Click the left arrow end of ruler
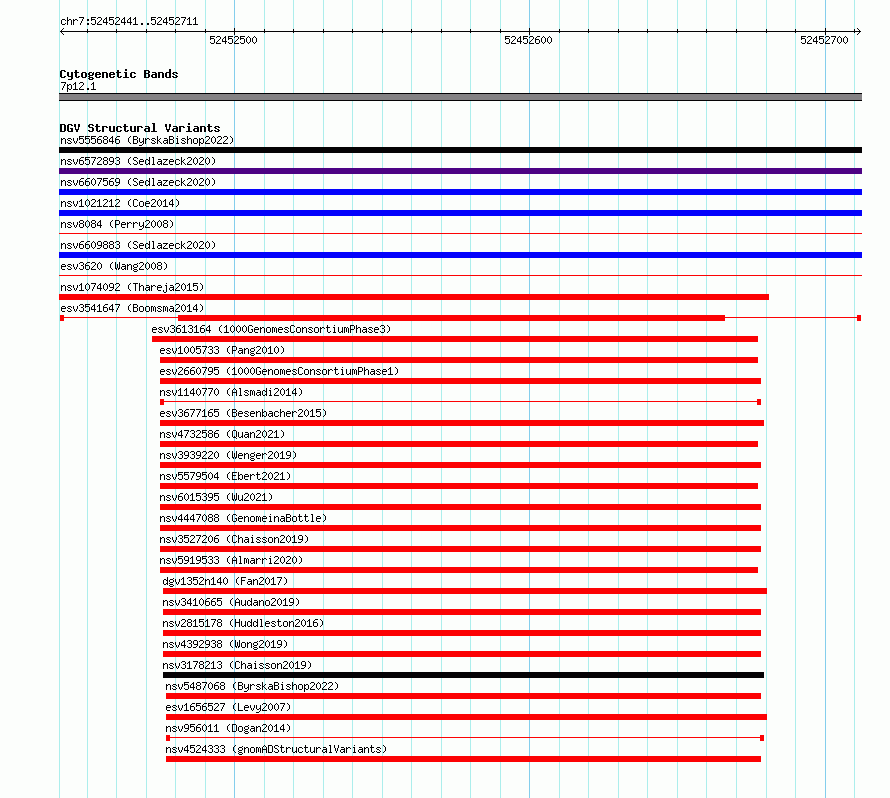 coord(63,31)
